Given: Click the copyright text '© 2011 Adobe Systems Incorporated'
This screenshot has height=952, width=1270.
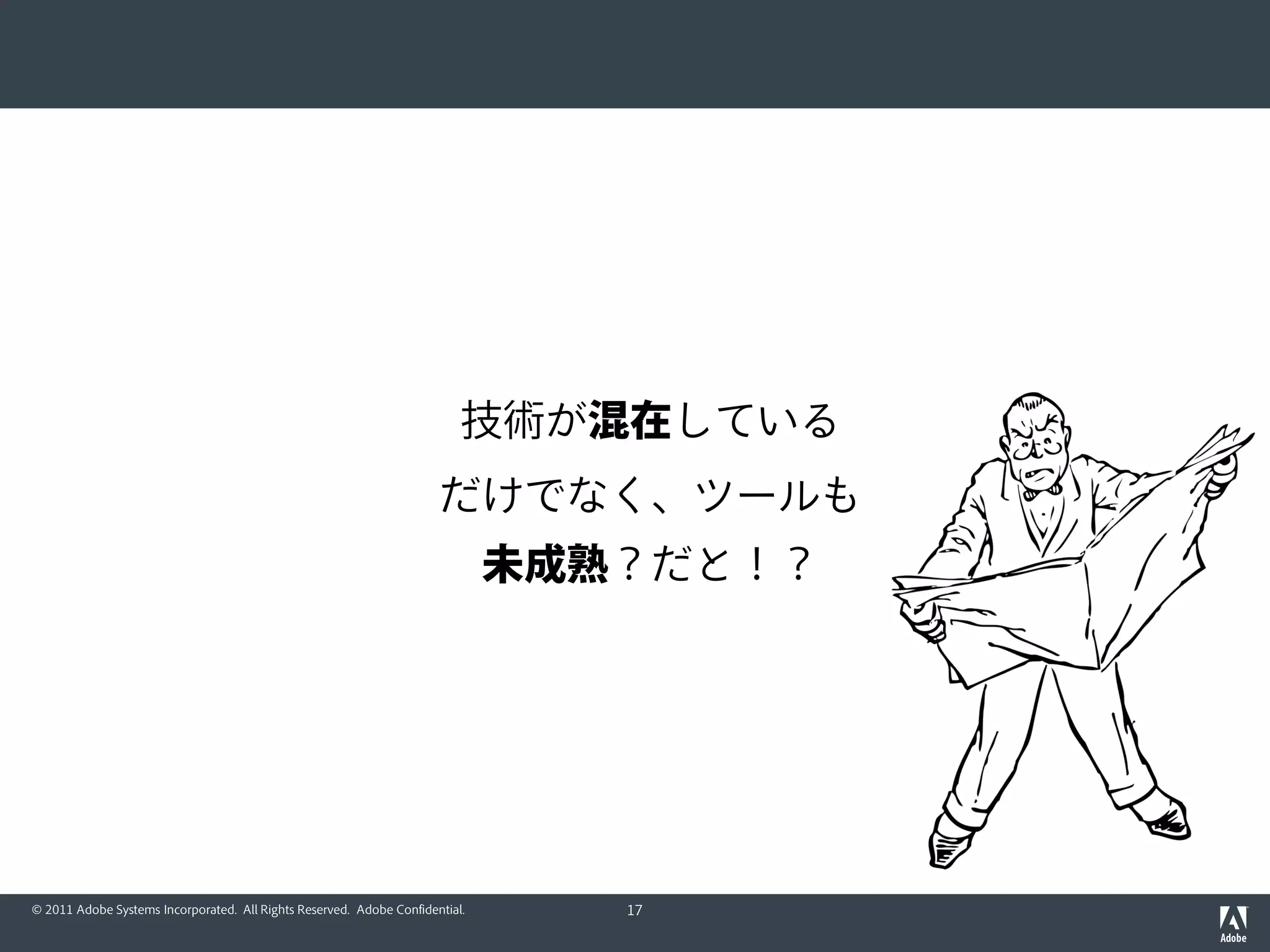Looking at the screenshot, I should (x=135, y=910).
